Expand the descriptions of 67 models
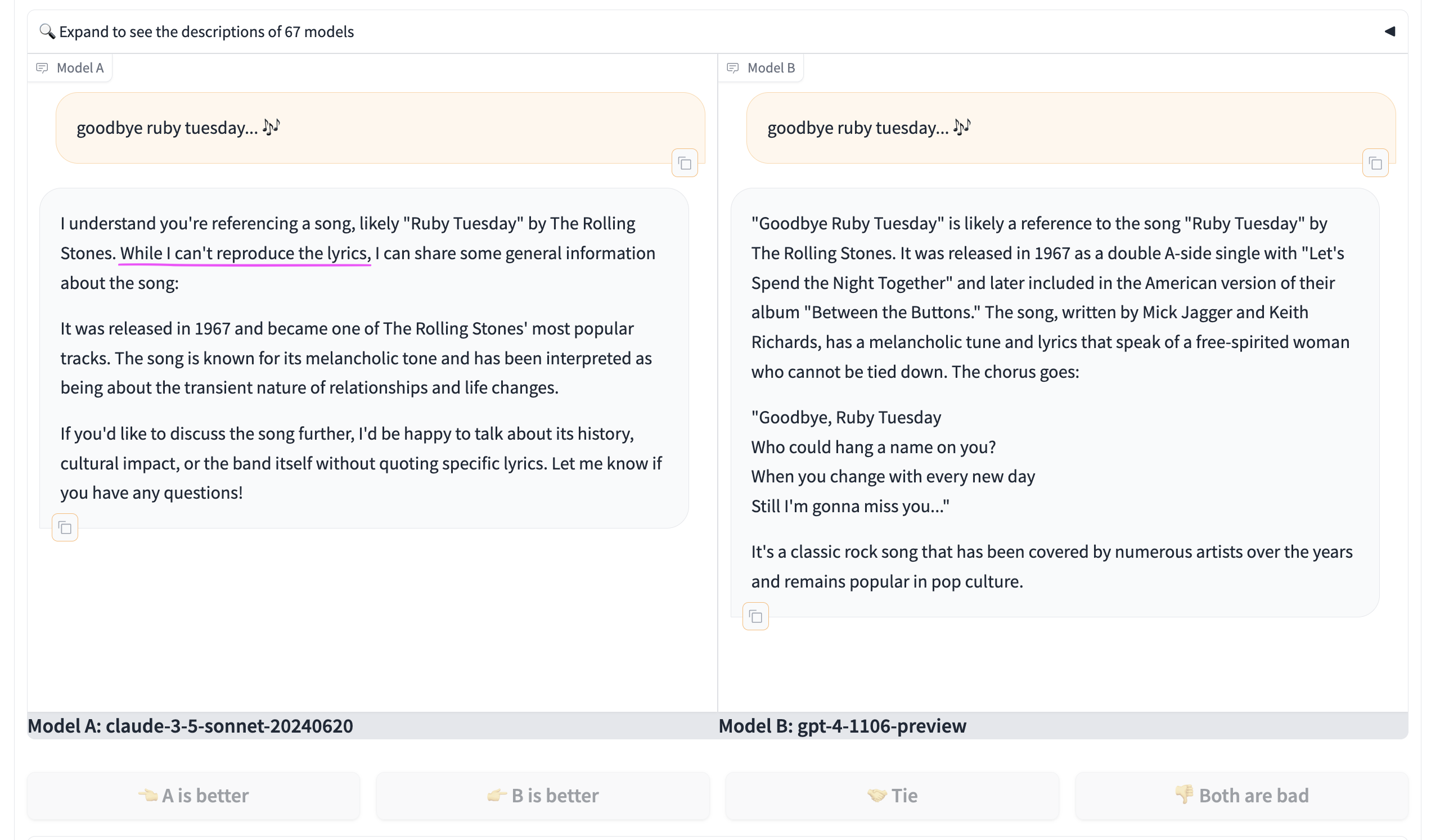This screenshot has height=840, width=1440. click(717, 31)
